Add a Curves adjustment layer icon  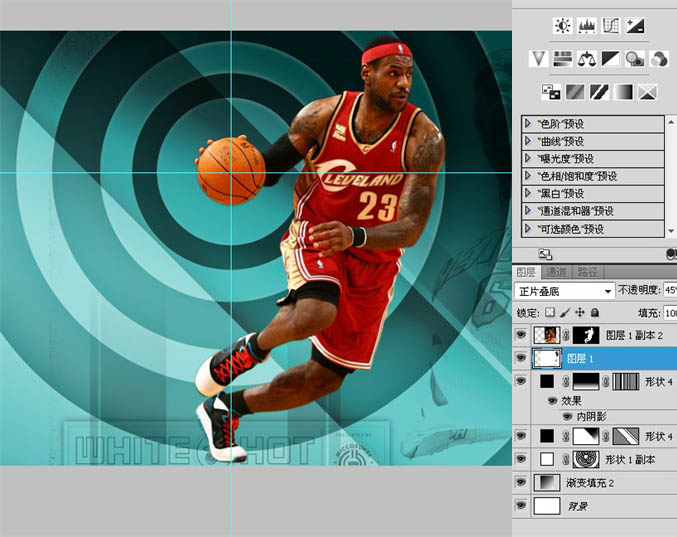(611, 26)
